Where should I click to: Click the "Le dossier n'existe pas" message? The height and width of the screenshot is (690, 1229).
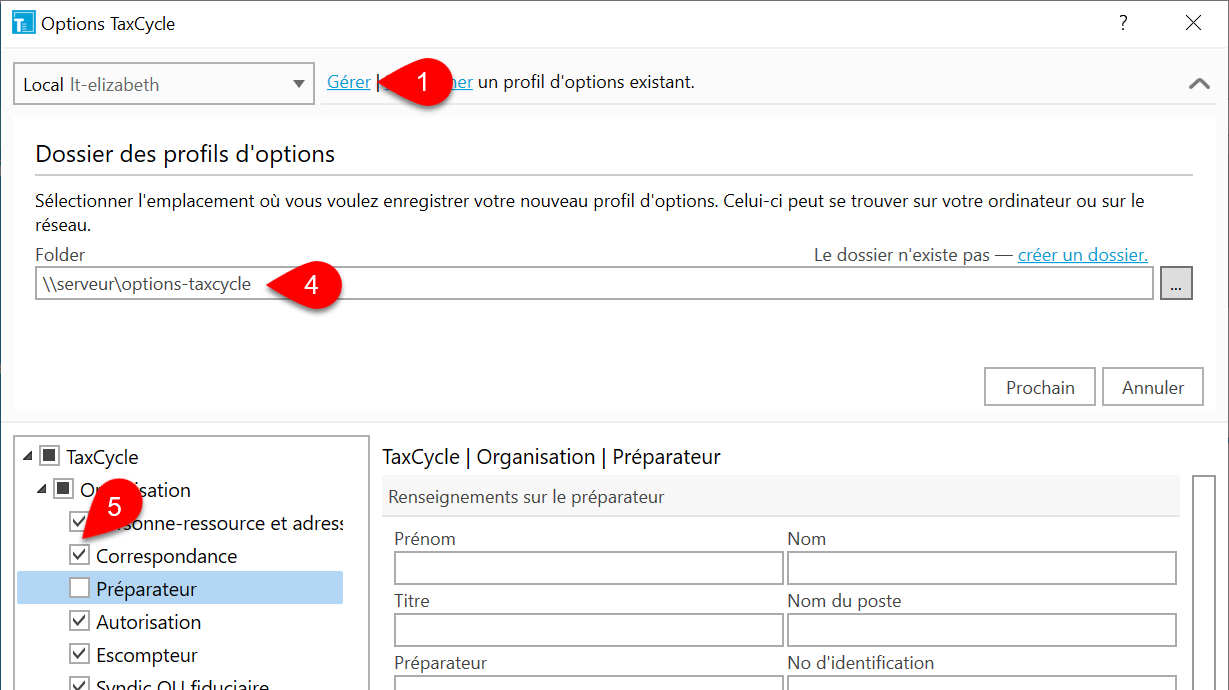click(901, 255)
